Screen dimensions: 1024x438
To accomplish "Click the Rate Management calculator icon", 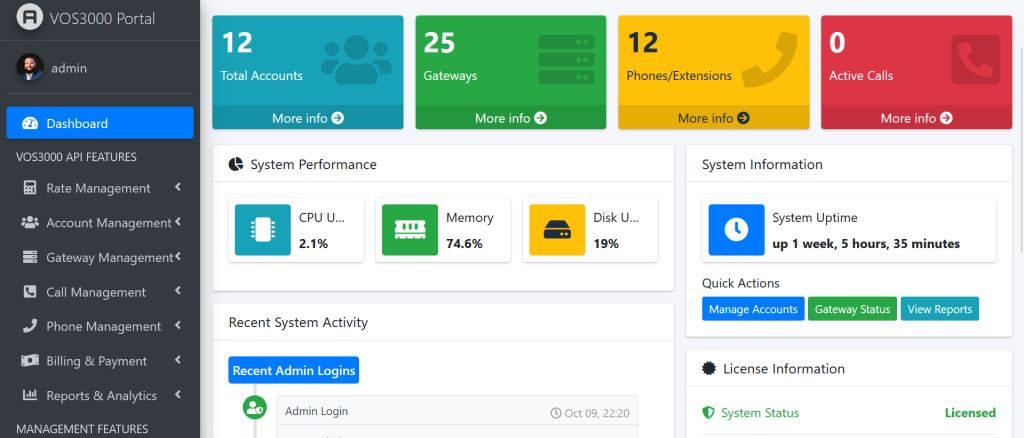I will [x=30, y=188].
